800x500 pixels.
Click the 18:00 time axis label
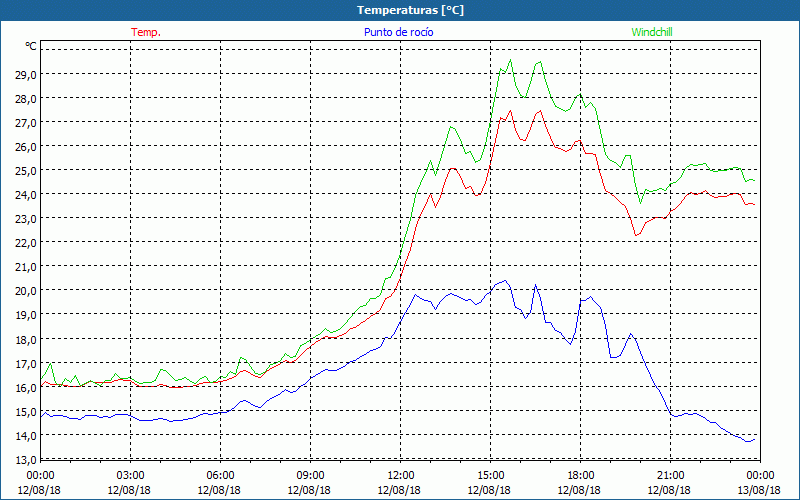tap(581, 475)
